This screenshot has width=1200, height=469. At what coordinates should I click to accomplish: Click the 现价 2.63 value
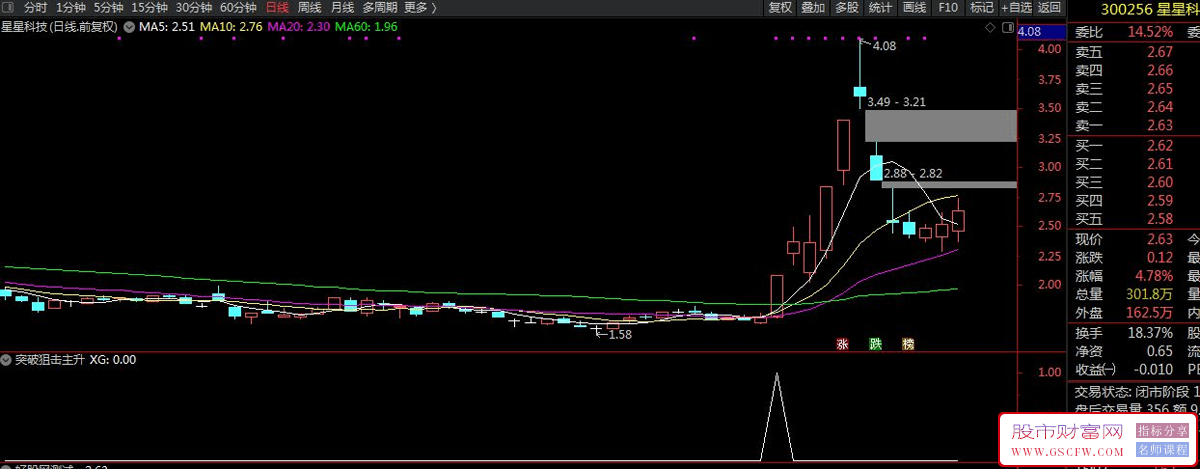[1159, 239]
